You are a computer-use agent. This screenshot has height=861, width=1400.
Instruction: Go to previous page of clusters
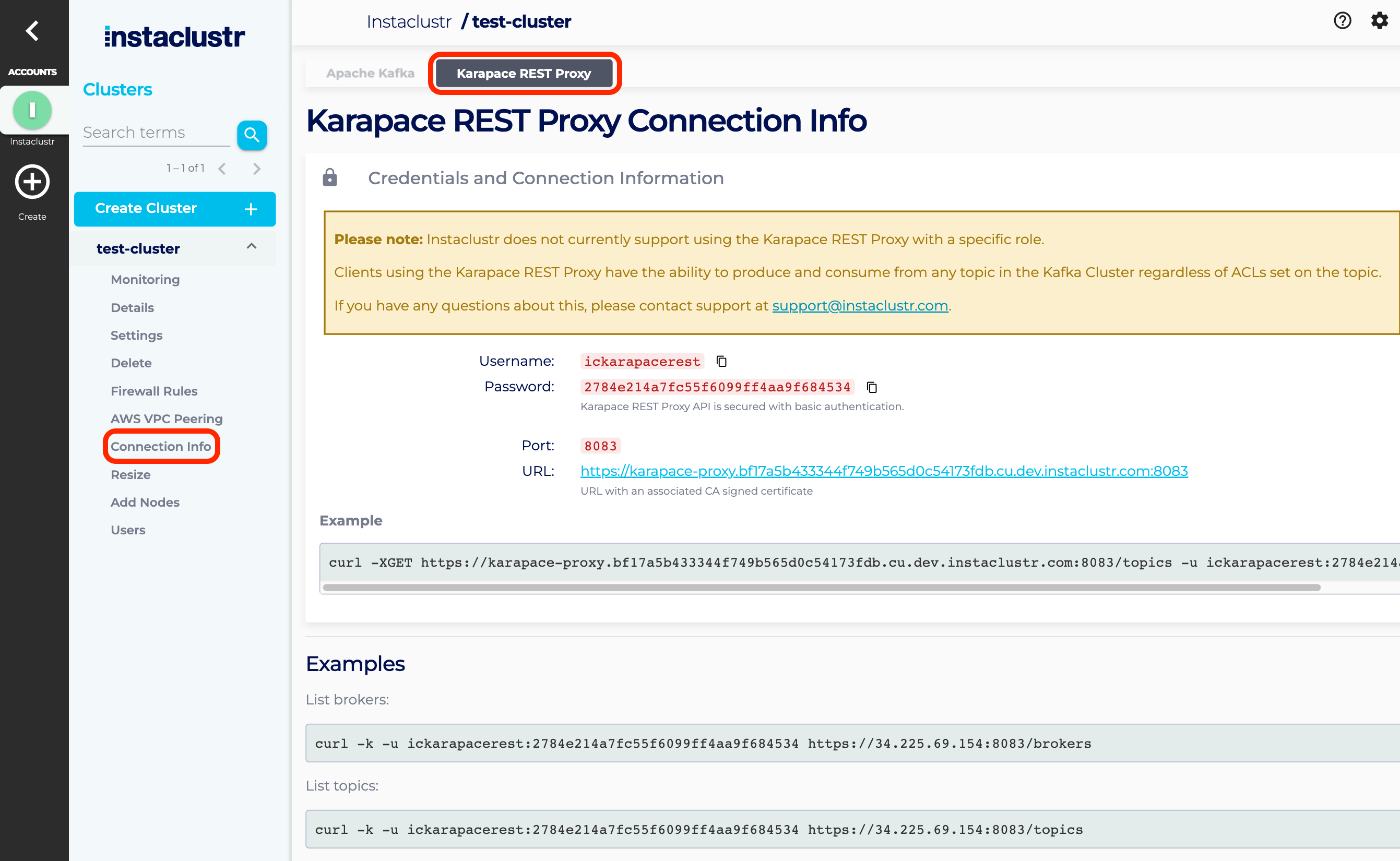pyautogui.click(x=222, y=169)
